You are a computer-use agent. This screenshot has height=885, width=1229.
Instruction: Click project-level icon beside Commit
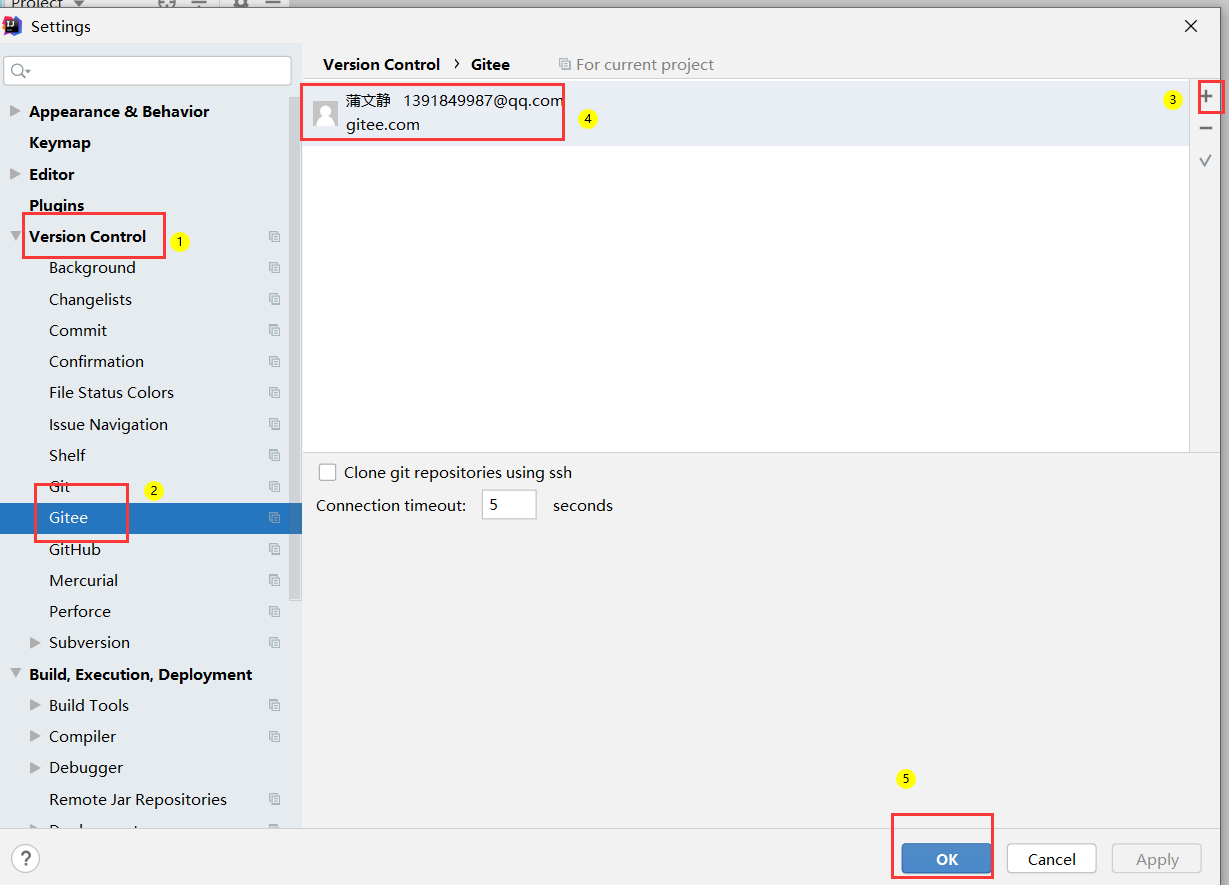[274, 330]
